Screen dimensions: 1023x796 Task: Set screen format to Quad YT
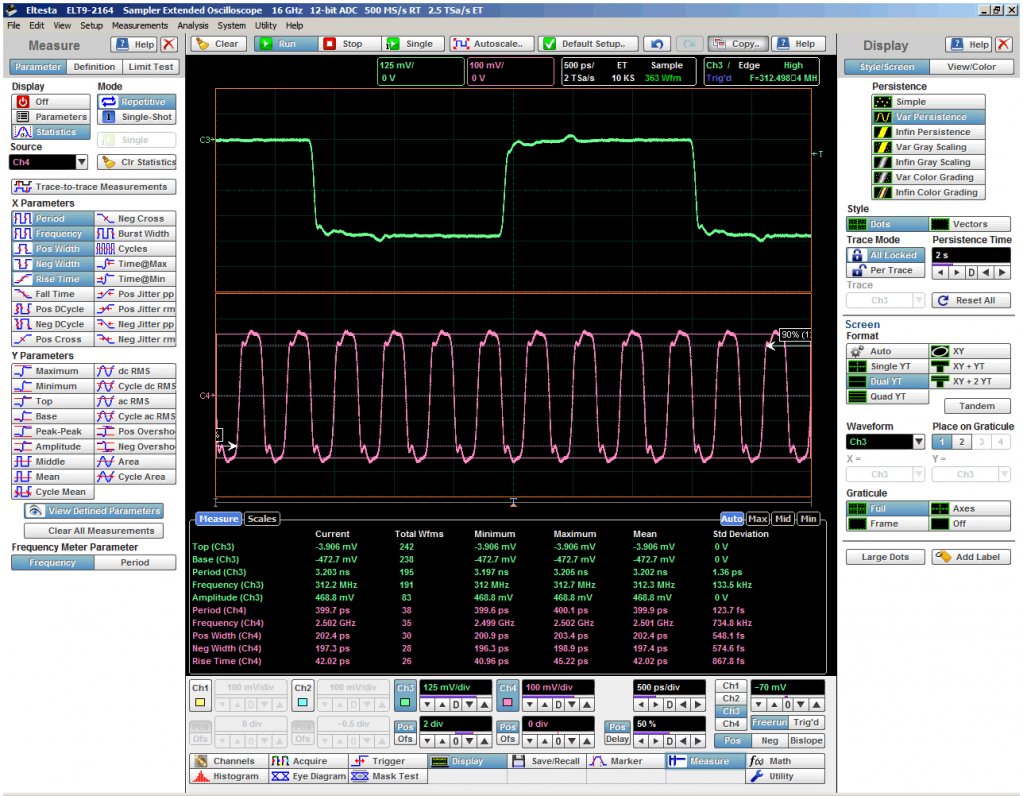(885, 397)
